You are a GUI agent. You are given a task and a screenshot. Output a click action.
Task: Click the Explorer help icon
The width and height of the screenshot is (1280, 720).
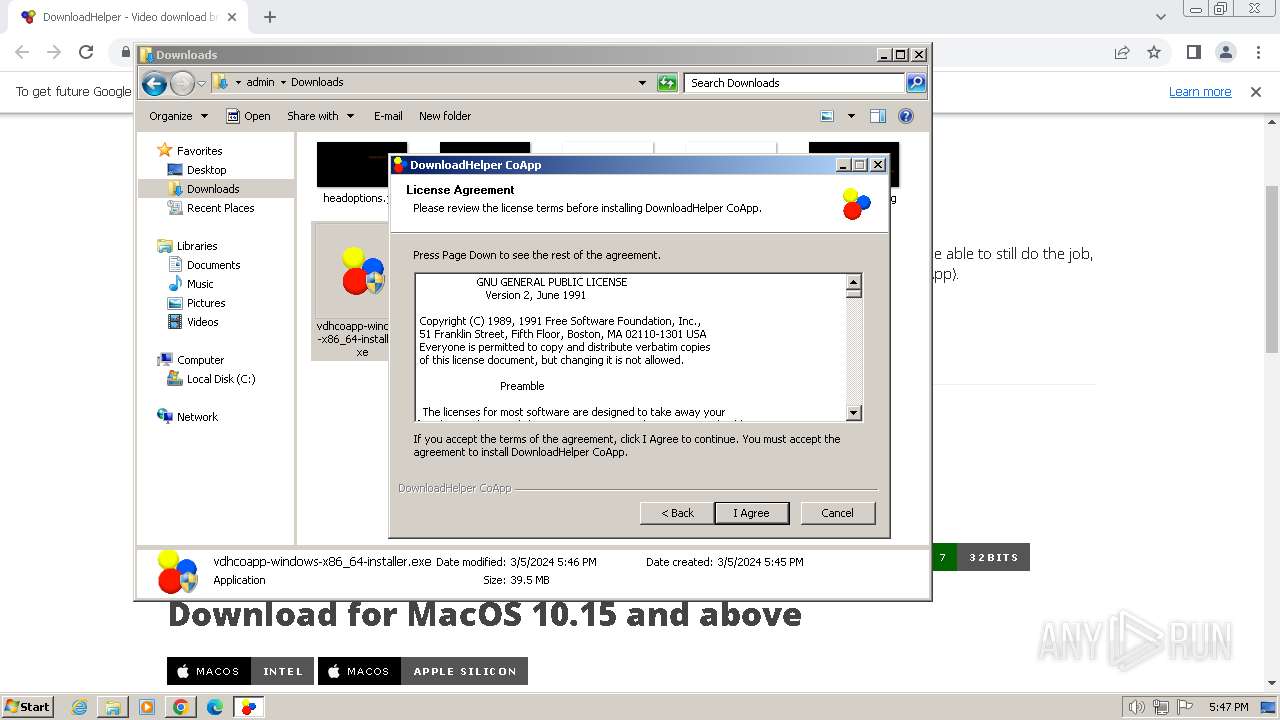[x=906, y=116]
